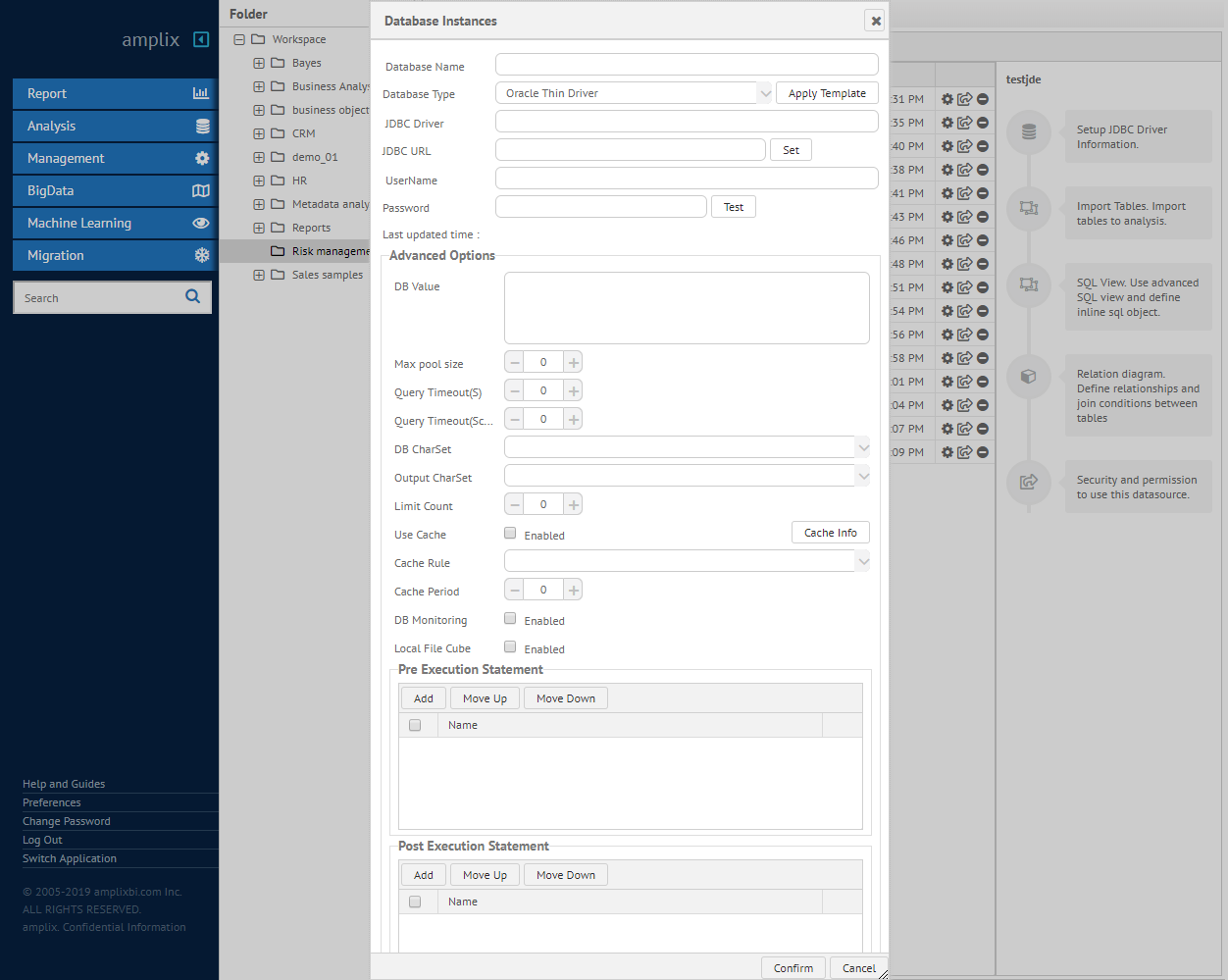The height and width of the screenshot is (980, 1228).
Task: Click the Max pool size plus stepper
Action: [574, 363]
